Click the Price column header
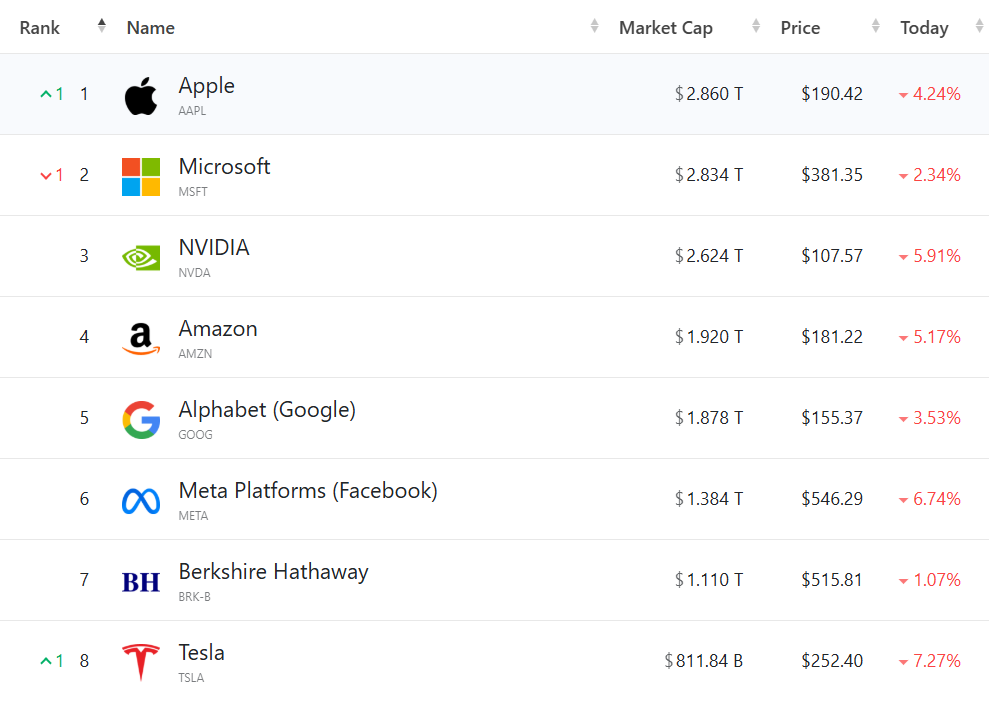This screenshot has height=701, width=989. pos(800,28)
